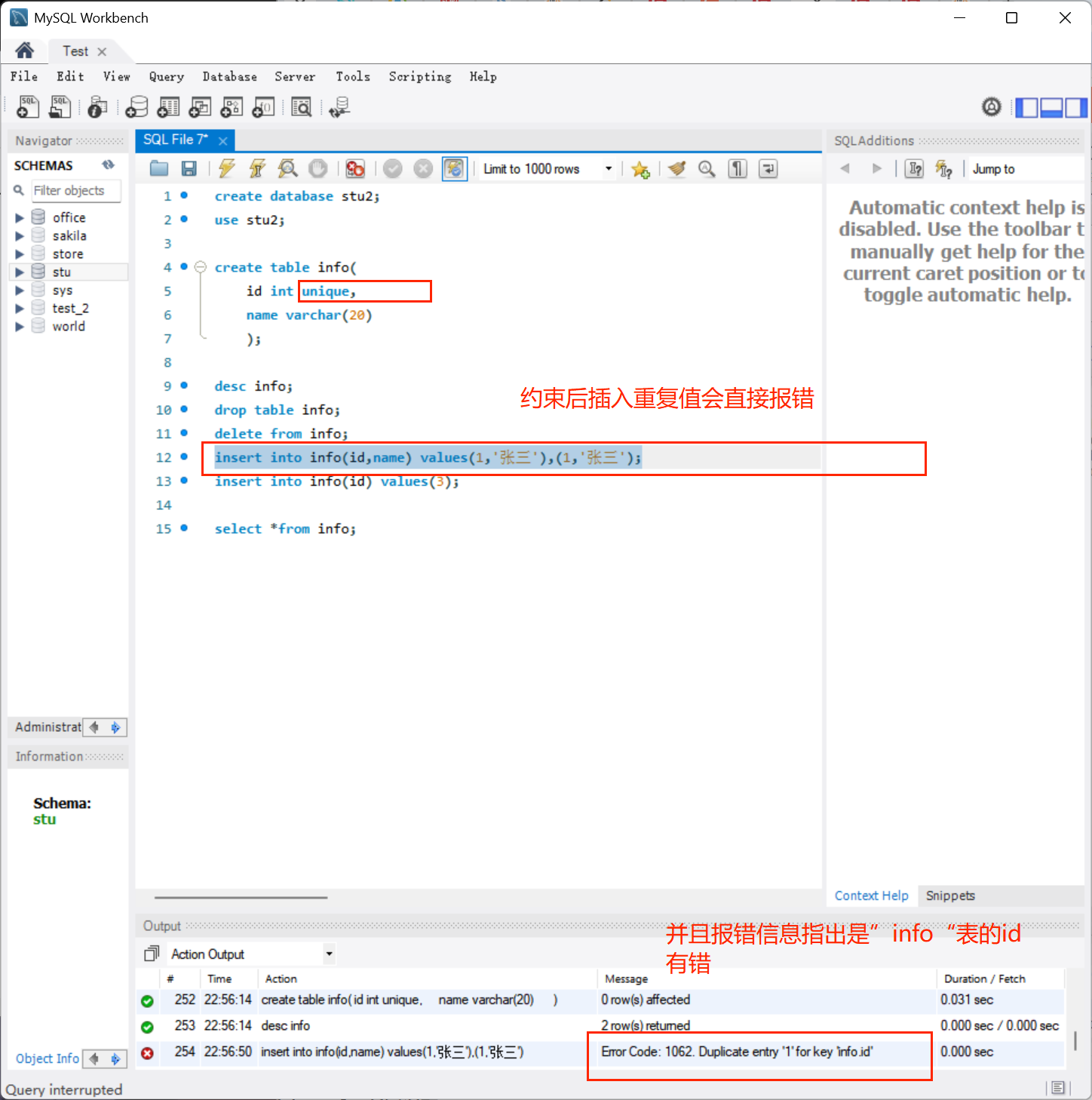The width and height of the screenshot is (1092, 1100).
Task: Run EXPLAIN on current statement
Action: pyautogui.click(x=287, y=169)
